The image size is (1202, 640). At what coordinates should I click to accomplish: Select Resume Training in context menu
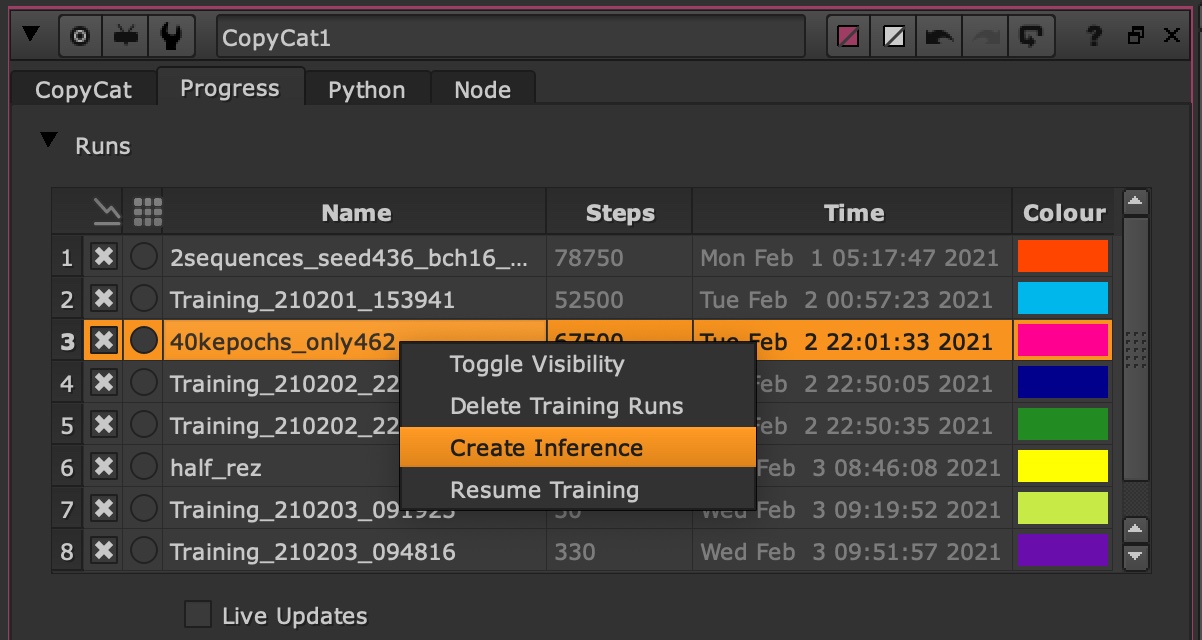point(544,490)
